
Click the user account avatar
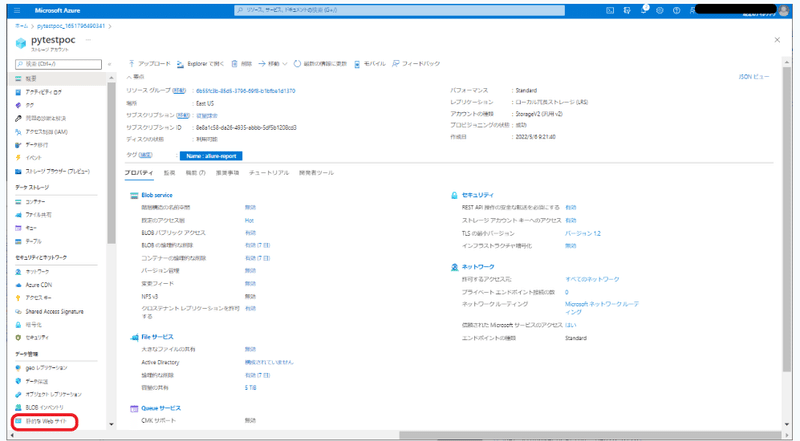pos(784,11)
